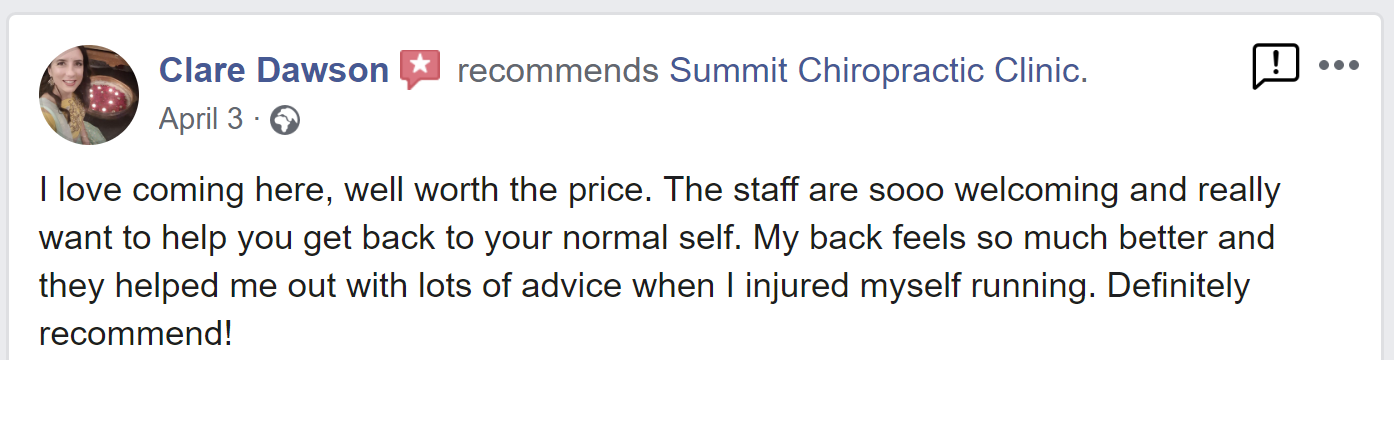
Task: Visit Clare Dawson's profile via name link
Action: [x=273, y=71]
